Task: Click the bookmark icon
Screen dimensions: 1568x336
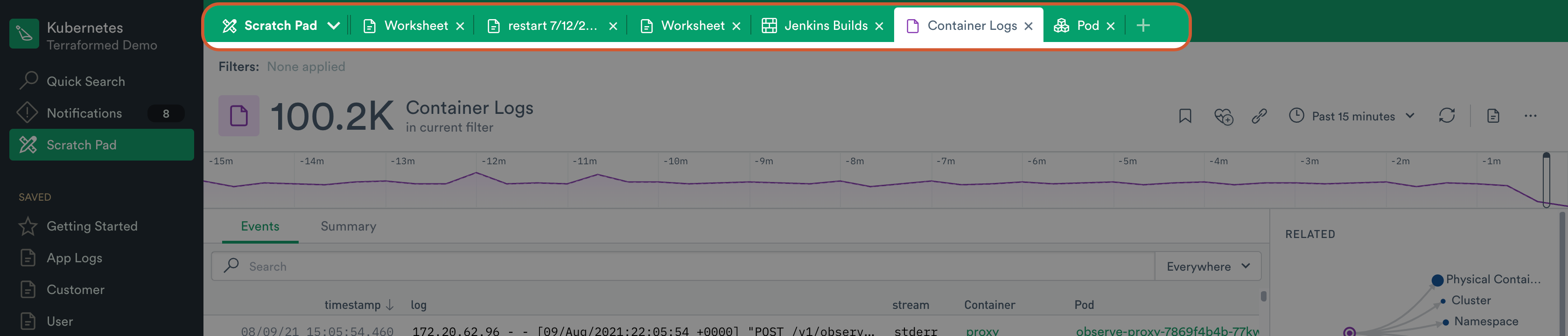Action: pyautogui.click(x=1185, y=116)
